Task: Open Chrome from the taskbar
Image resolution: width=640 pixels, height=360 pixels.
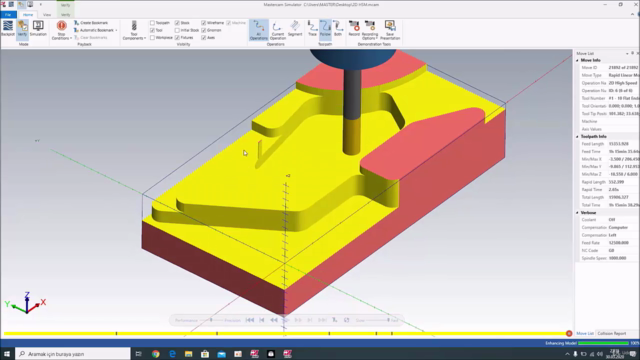Action: coord(156,354)
